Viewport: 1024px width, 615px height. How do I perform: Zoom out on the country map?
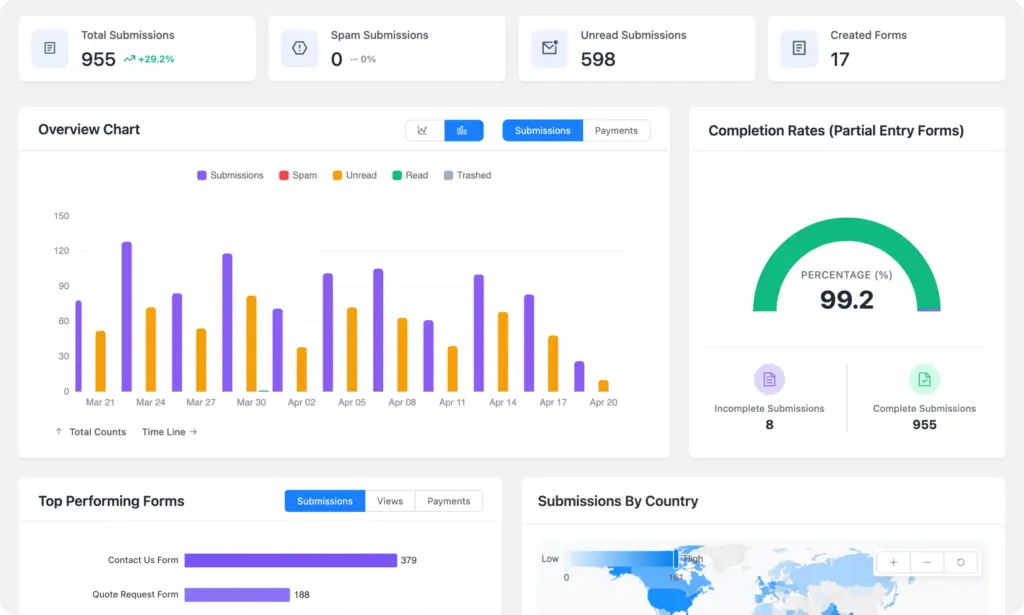pos(927,562)
